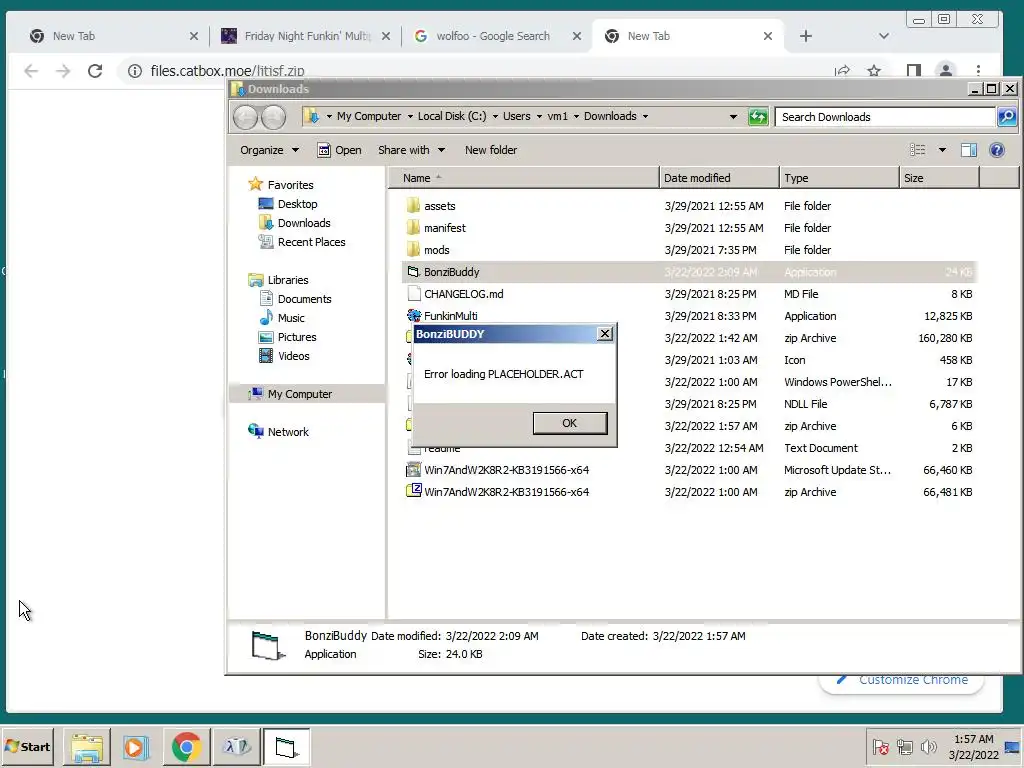Bookmark this page with star icon

[874, 71]
